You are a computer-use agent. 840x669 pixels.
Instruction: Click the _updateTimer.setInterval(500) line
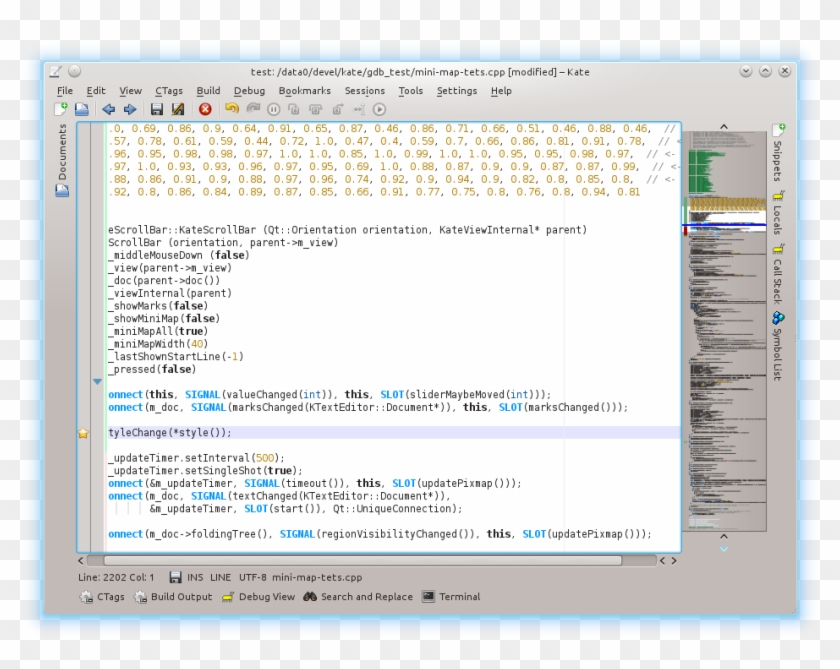pos(196,458)
